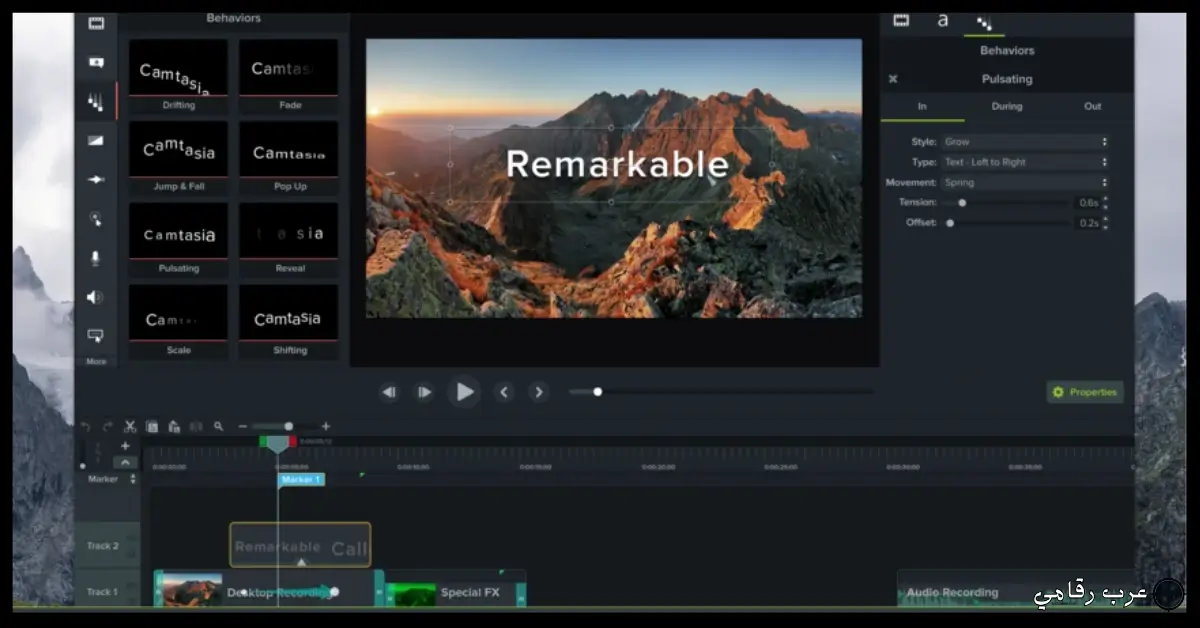Open the Style dropdown set to Grow

(1025, 142)
